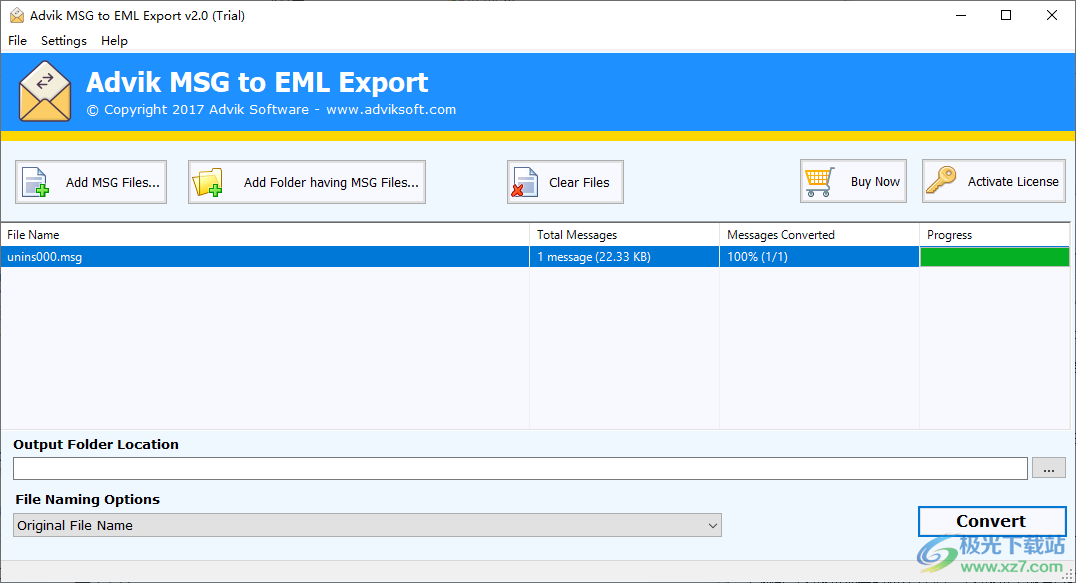Screen dimensions: 1076x583
Task: Click the File Name column header
Action: 35,234
